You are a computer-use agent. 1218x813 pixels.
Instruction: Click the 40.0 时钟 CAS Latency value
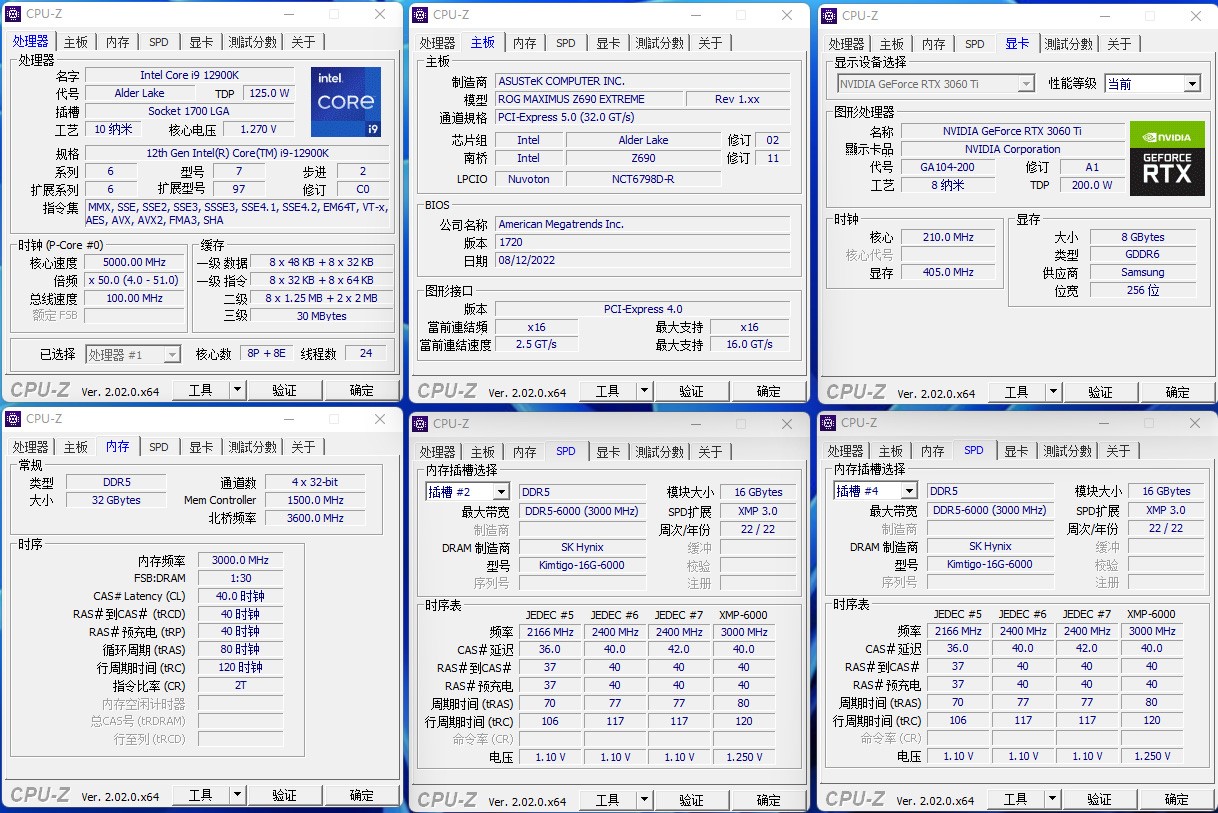click(x=240, y=596)
